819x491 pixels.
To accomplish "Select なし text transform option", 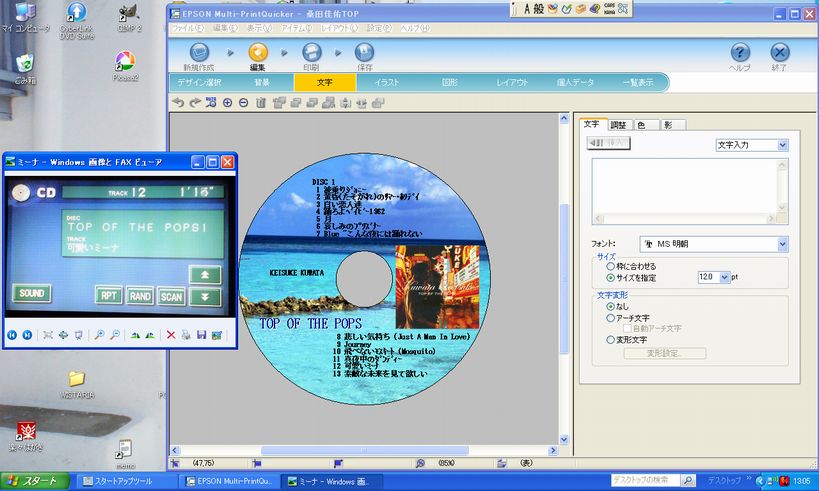I will (617, 307).
